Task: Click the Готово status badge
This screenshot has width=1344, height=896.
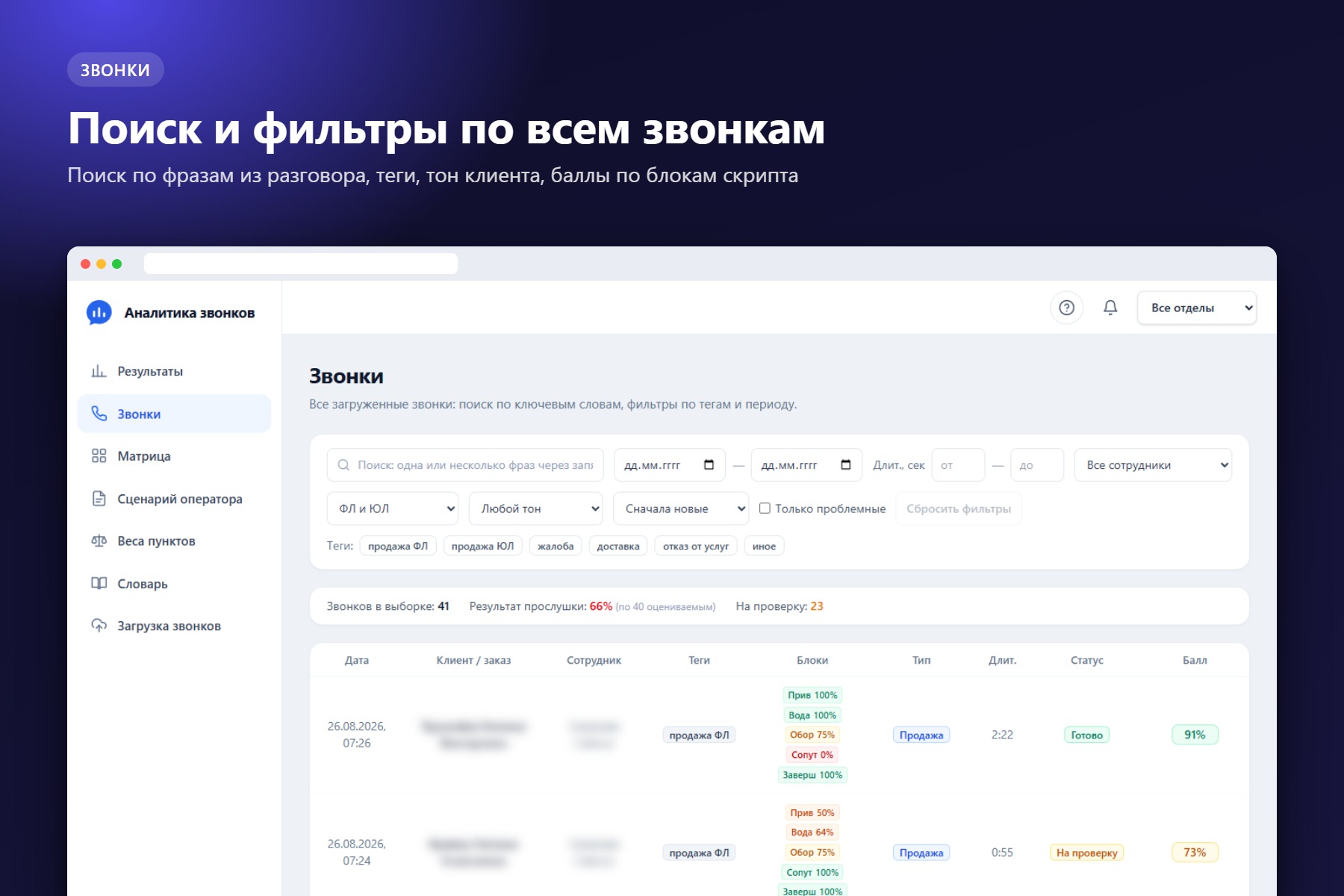Action: [1086, 735]
